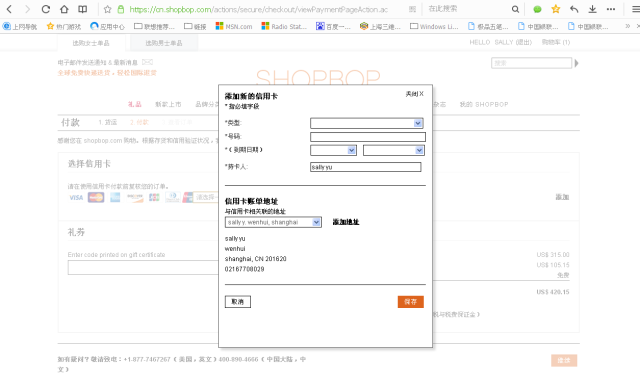The width and height of the screenshot is (640, 385).
Task: Click the orange free global shipping link
Action: pyautogui.click(x=107, y=73)
